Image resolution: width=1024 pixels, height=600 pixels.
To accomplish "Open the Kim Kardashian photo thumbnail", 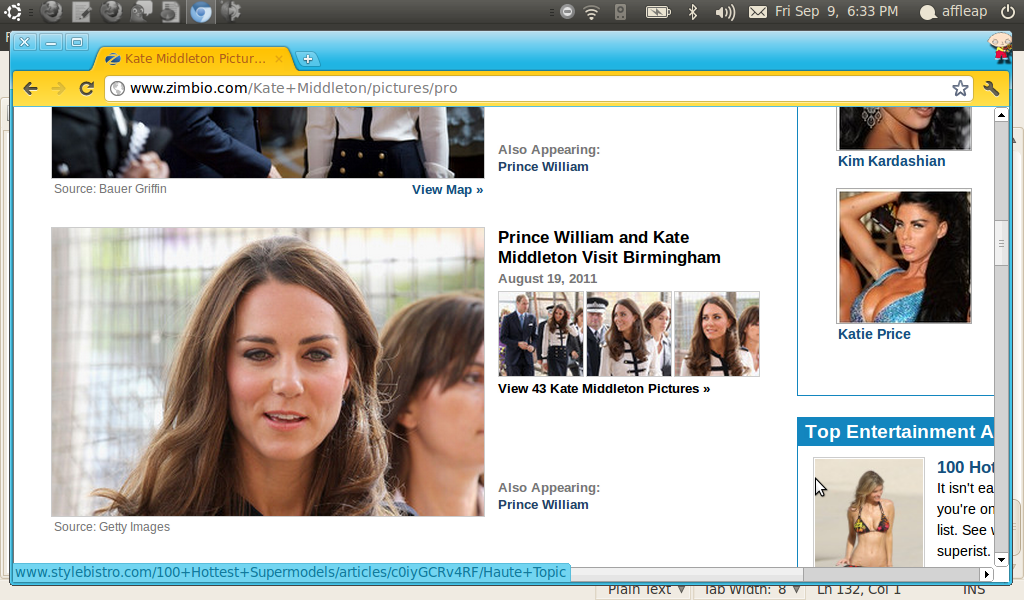I will pos(904,129).
